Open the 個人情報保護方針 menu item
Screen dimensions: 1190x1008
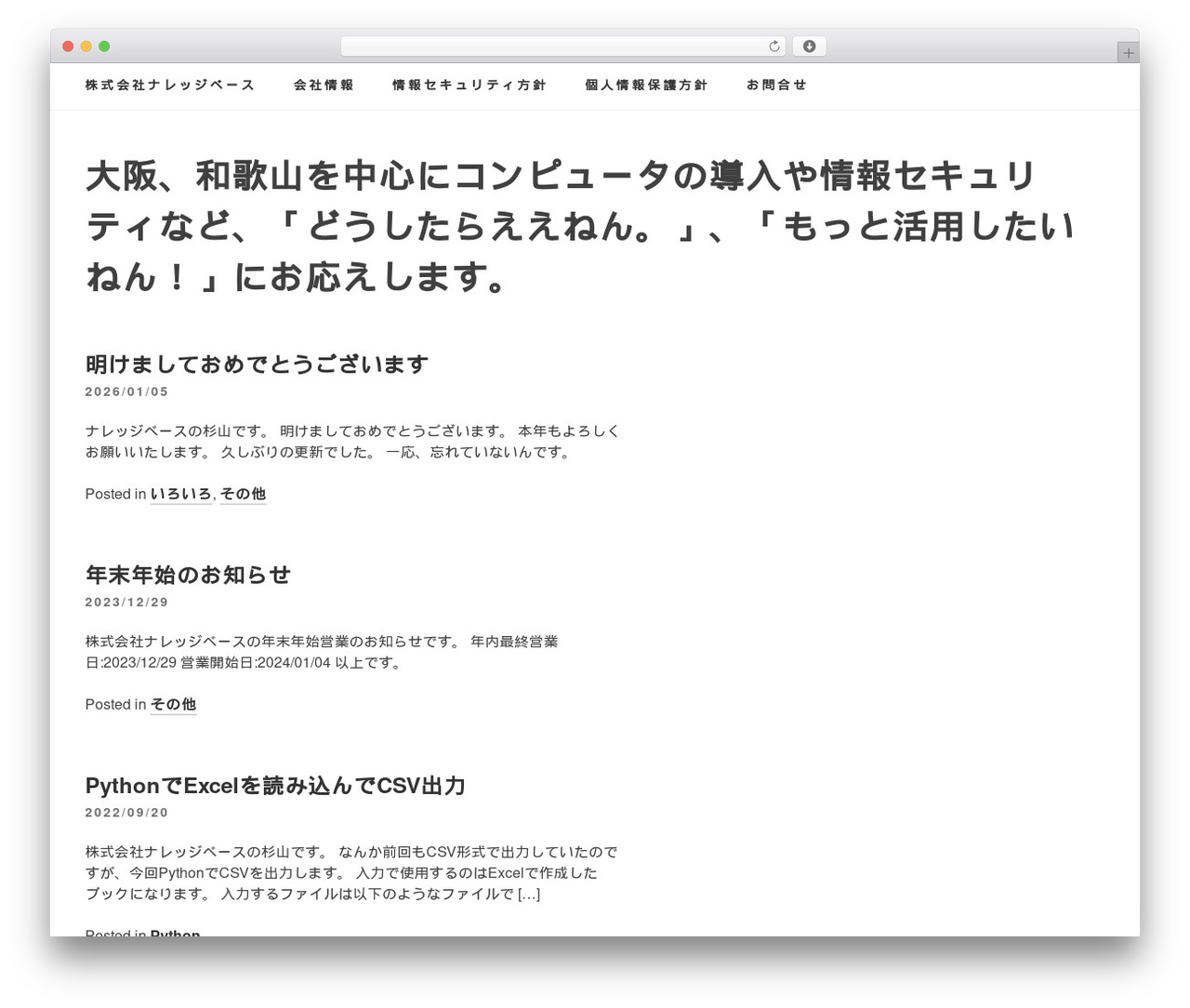(x=646, y=85)
